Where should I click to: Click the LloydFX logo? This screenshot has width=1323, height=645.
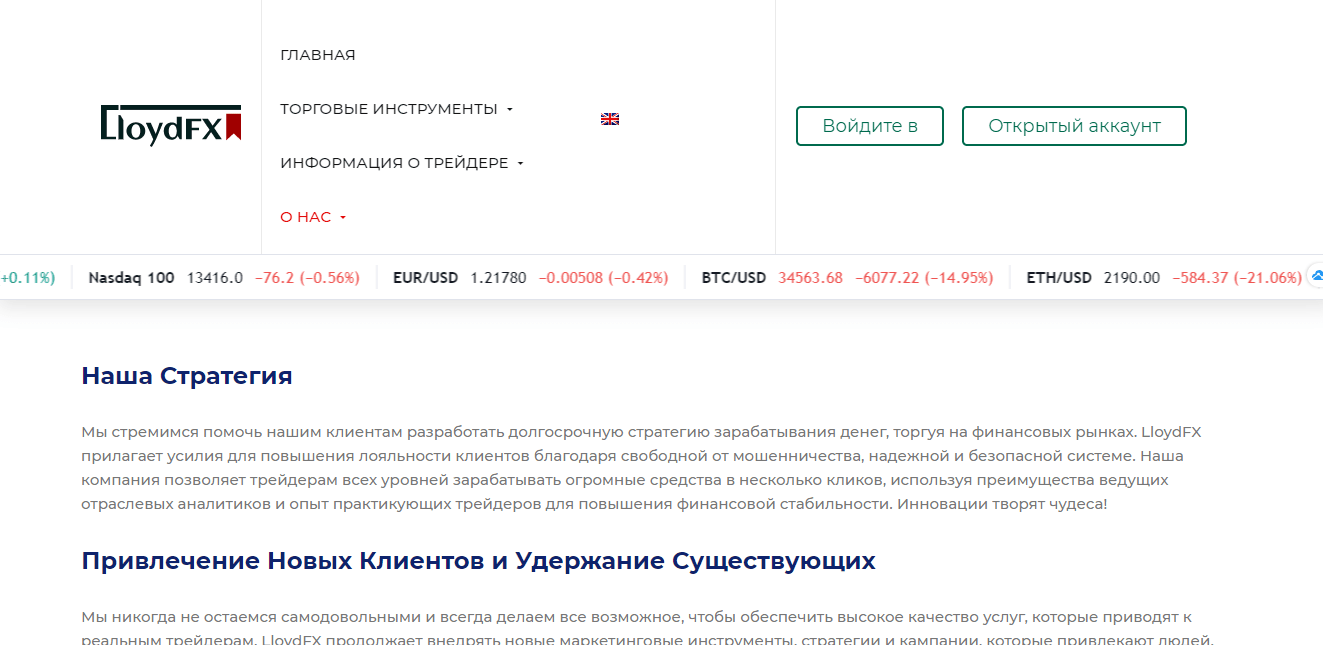(x=171, y=125)
